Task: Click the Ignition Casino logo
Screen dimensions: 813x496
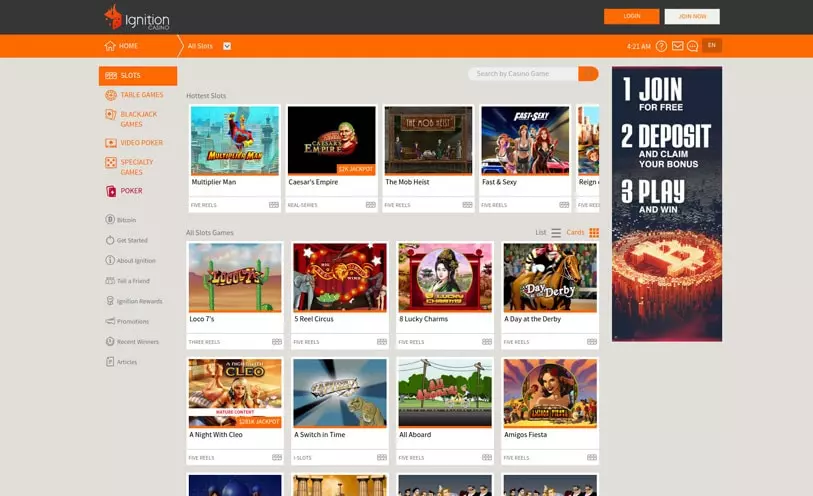Action: click(137, 18)
